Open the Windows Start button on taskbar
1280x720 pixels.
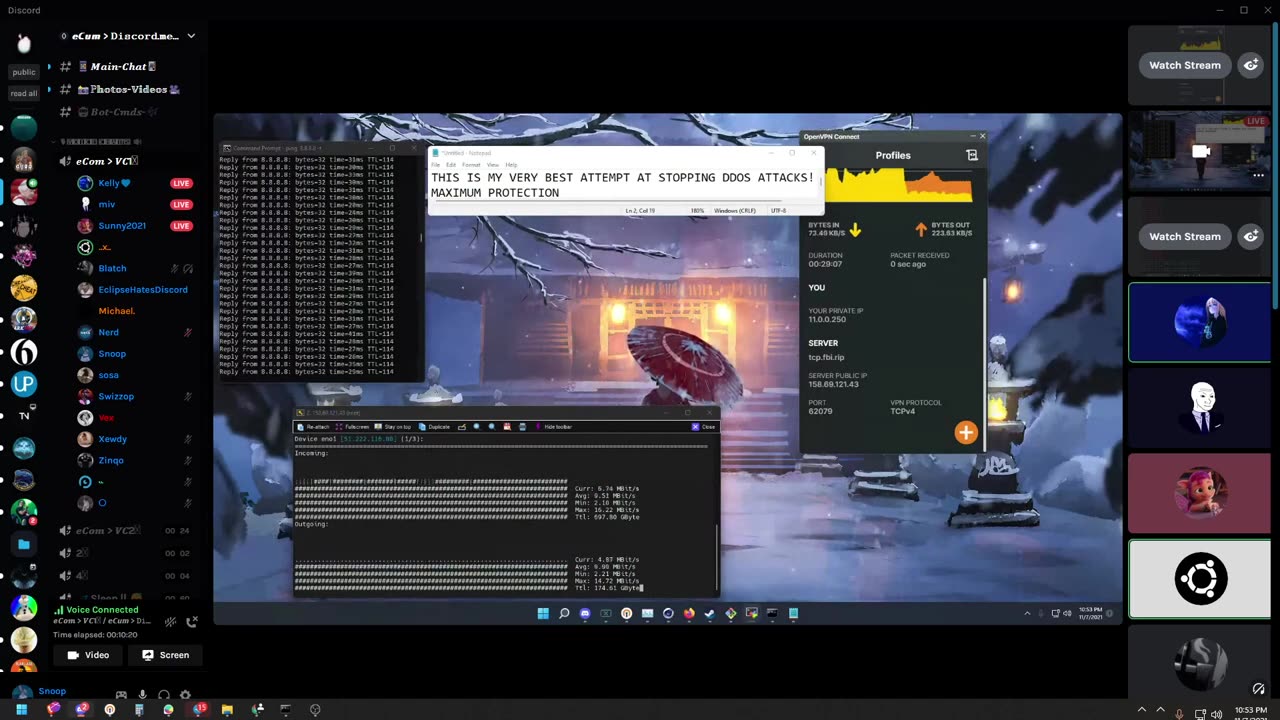point(21,710)
